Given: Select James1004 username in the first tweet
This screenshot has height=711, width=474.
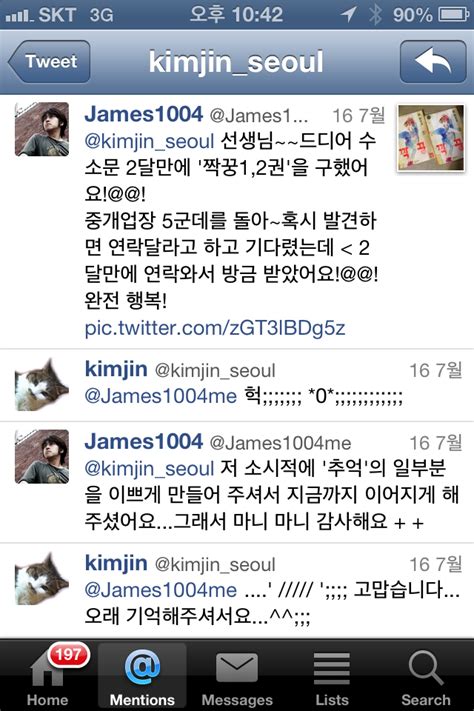Looking at the screenshot, I should click(x=143, y=114).
